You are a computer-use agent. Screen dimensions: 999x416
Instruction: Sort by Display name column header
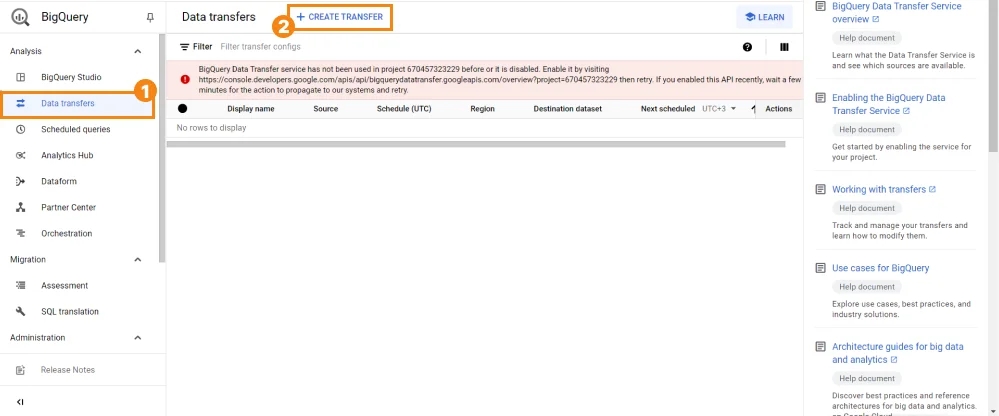pyautogui.click(x=251, y=109)
